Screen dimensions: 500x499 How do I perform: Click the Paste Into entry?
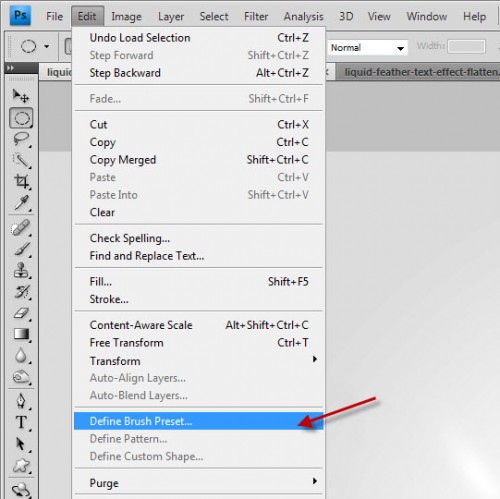(198, 195)
